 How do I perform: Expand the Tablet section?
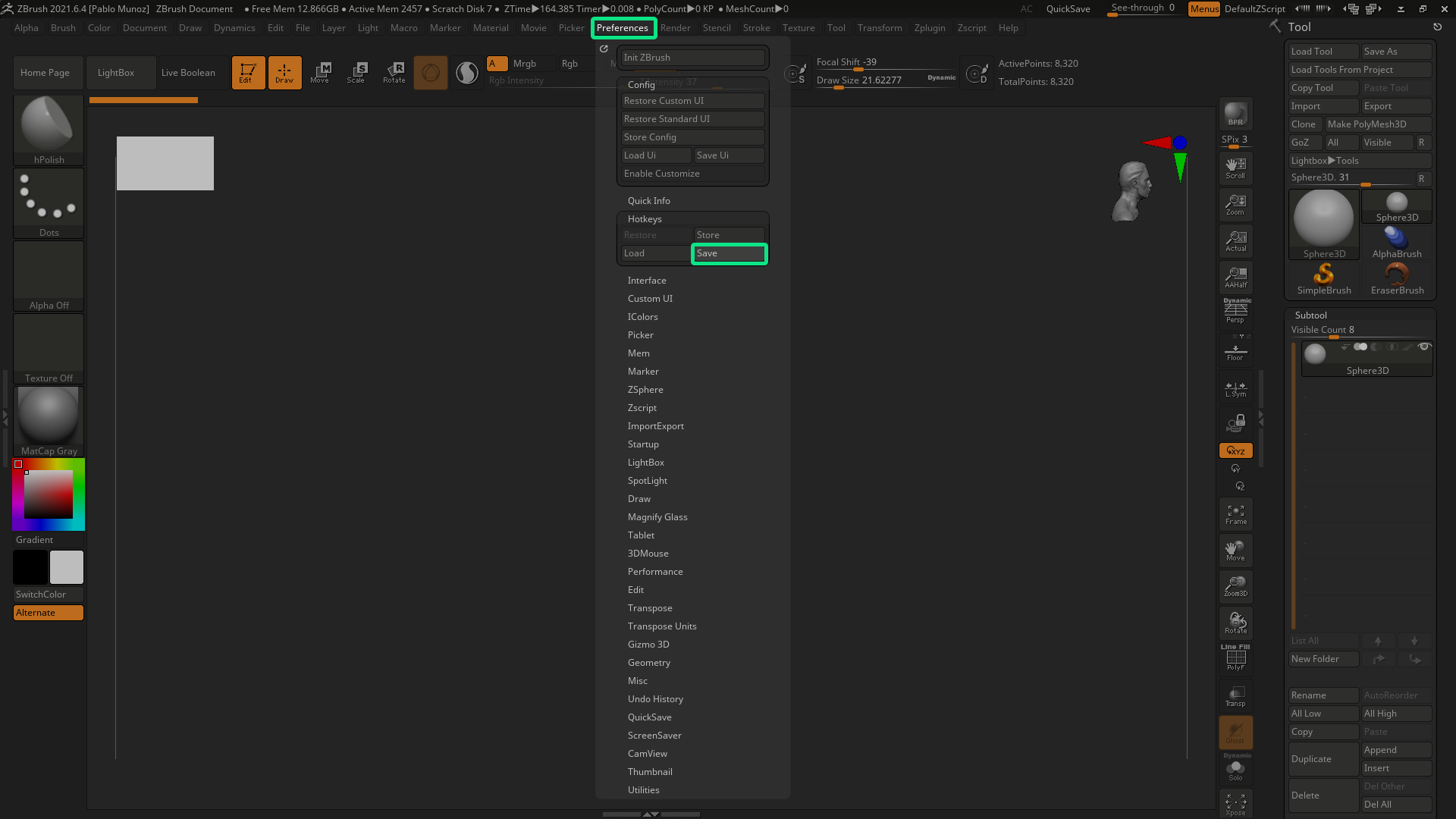(x=641, y=535)
